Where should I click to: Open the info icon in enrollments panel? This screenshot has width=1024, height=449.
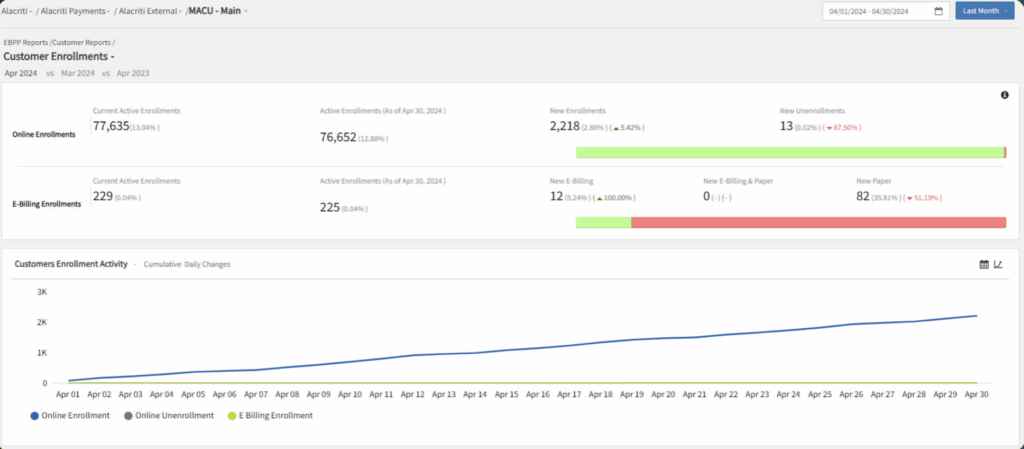click(1004, 95)
